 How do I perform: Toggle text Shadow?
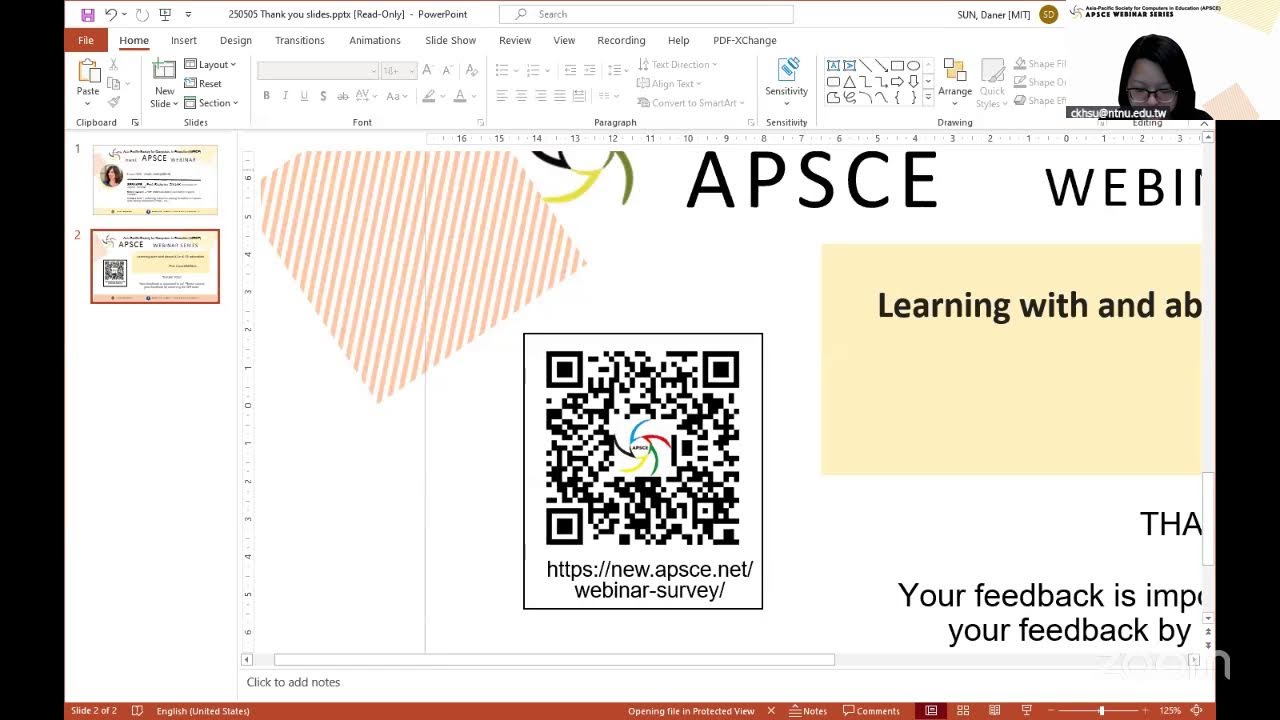point(323,96)
